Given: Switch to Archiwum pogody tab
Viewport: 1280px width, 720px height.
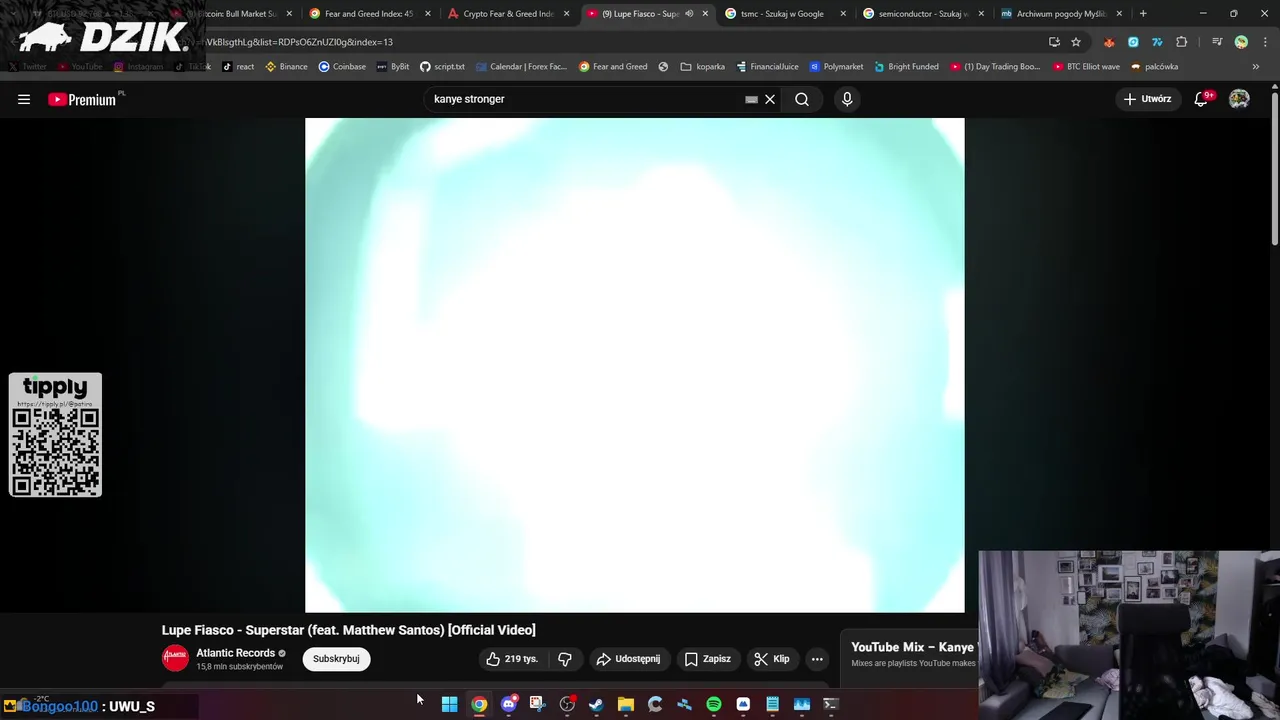Looking at the screenshot, I should [x=1062, y=14].
